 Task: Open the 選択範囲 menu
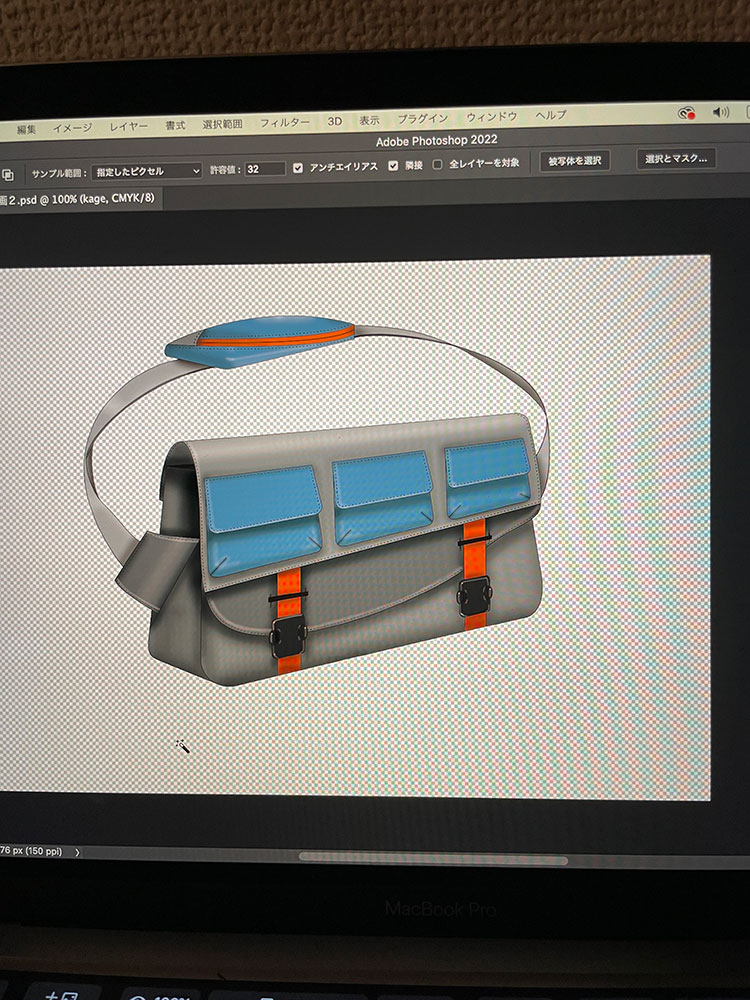click(x=222, y=124)
